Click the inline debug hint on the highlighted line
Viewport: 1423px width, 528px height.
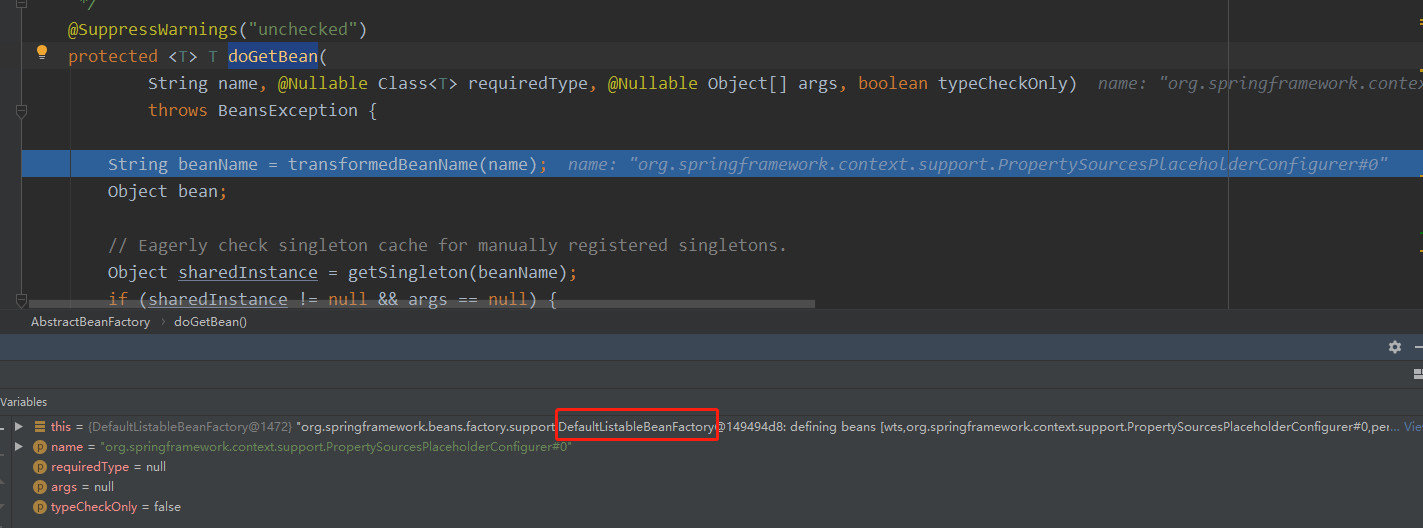977,164
